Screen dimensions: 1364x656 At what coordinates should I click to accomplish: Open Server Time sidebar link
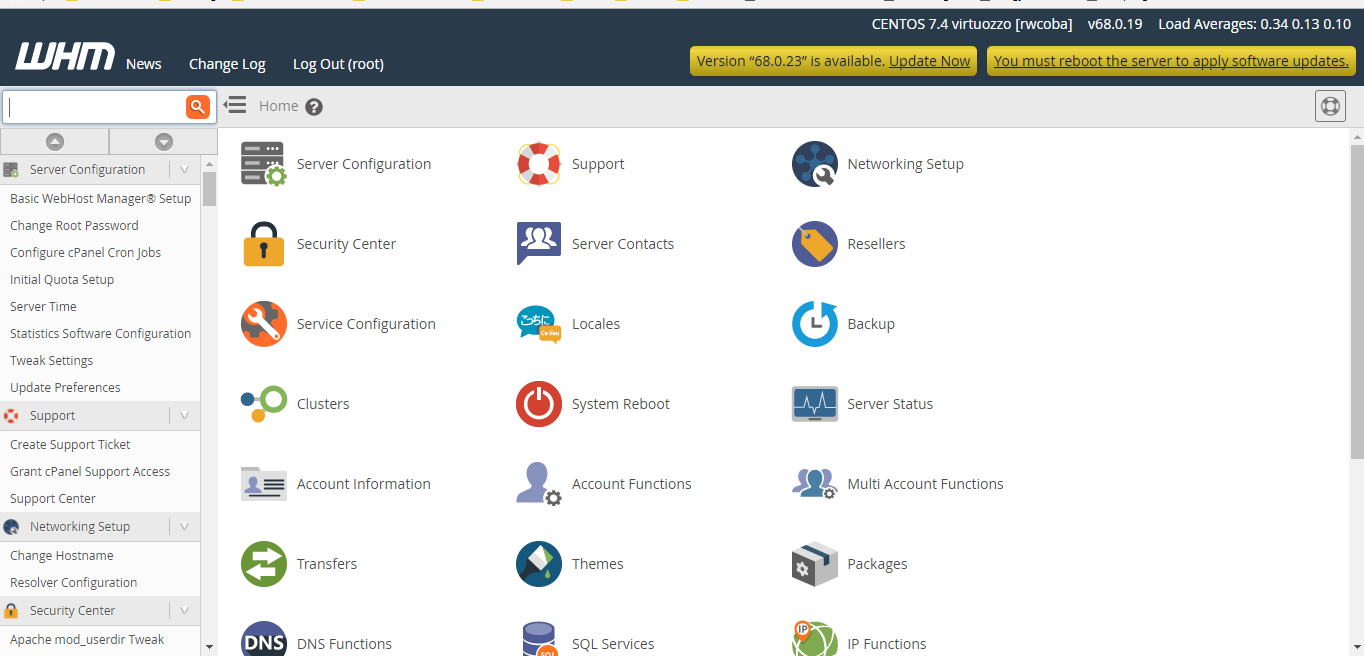pos(43,307)
